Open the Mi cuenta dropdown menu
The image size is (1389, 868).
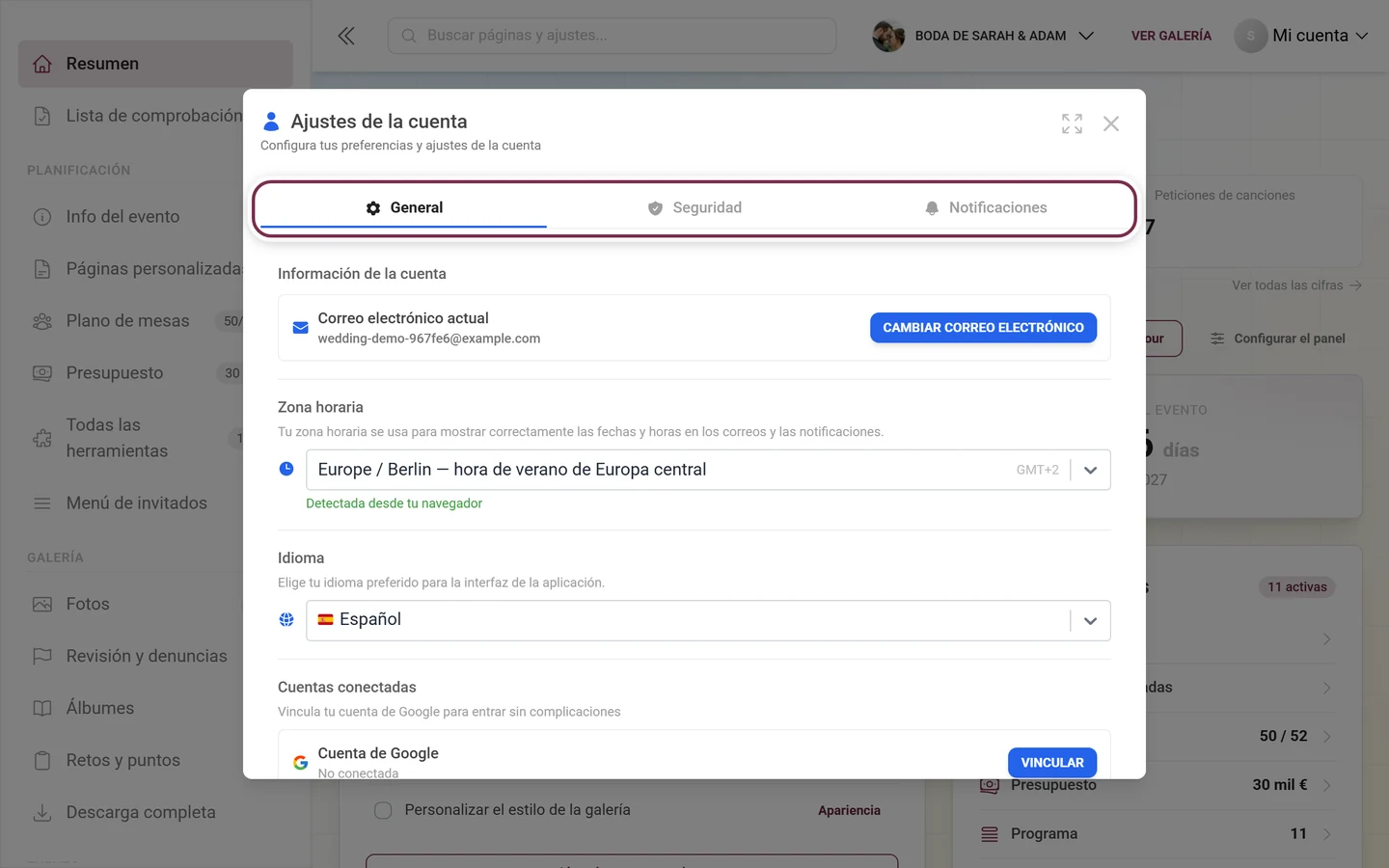(x=1302, y=36)
